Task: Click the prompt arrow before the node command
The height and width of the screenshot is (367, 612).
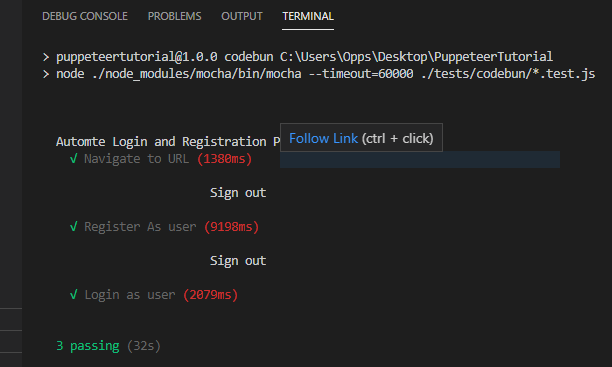Action: (x=46, y=74)
